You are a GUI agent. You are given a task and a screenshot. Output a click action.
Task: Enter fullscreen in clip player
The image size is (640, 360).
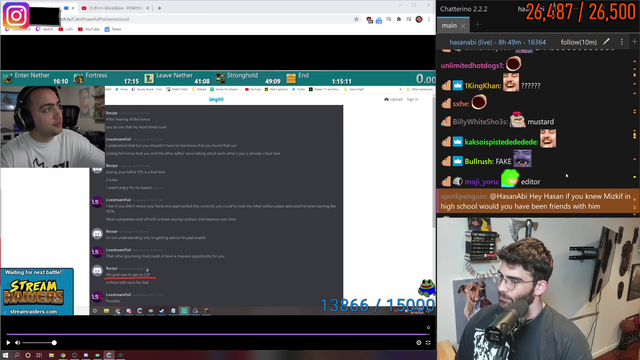coord(428,343)
